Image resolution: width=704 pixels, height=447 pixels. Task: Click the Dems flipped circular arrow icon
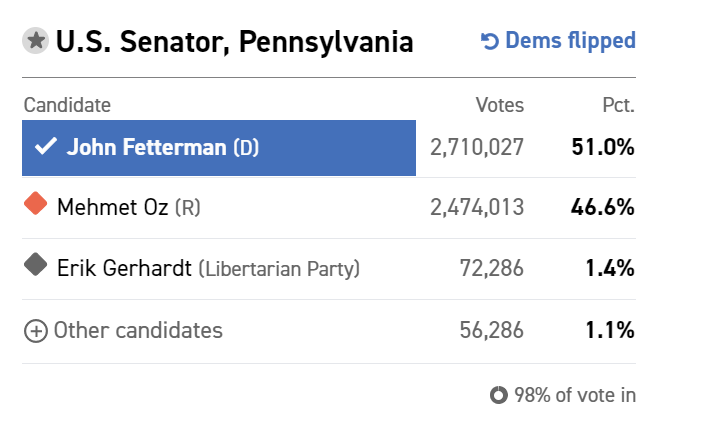pos(490,41)
